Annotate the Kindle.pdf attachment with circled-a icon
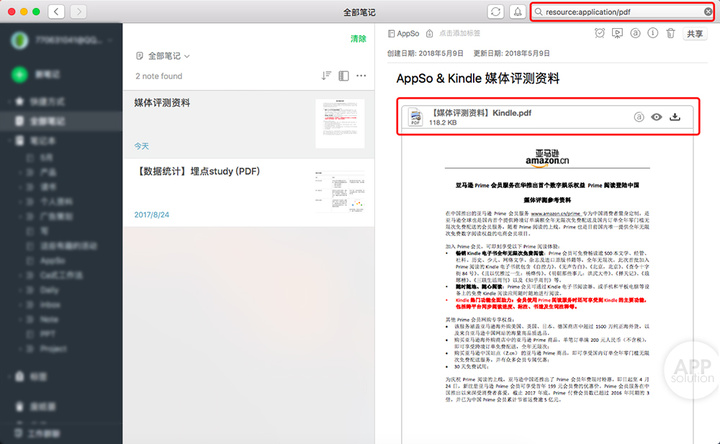Image resolution: width=720 pixels, height=444 pixels. tap(639, 117)
